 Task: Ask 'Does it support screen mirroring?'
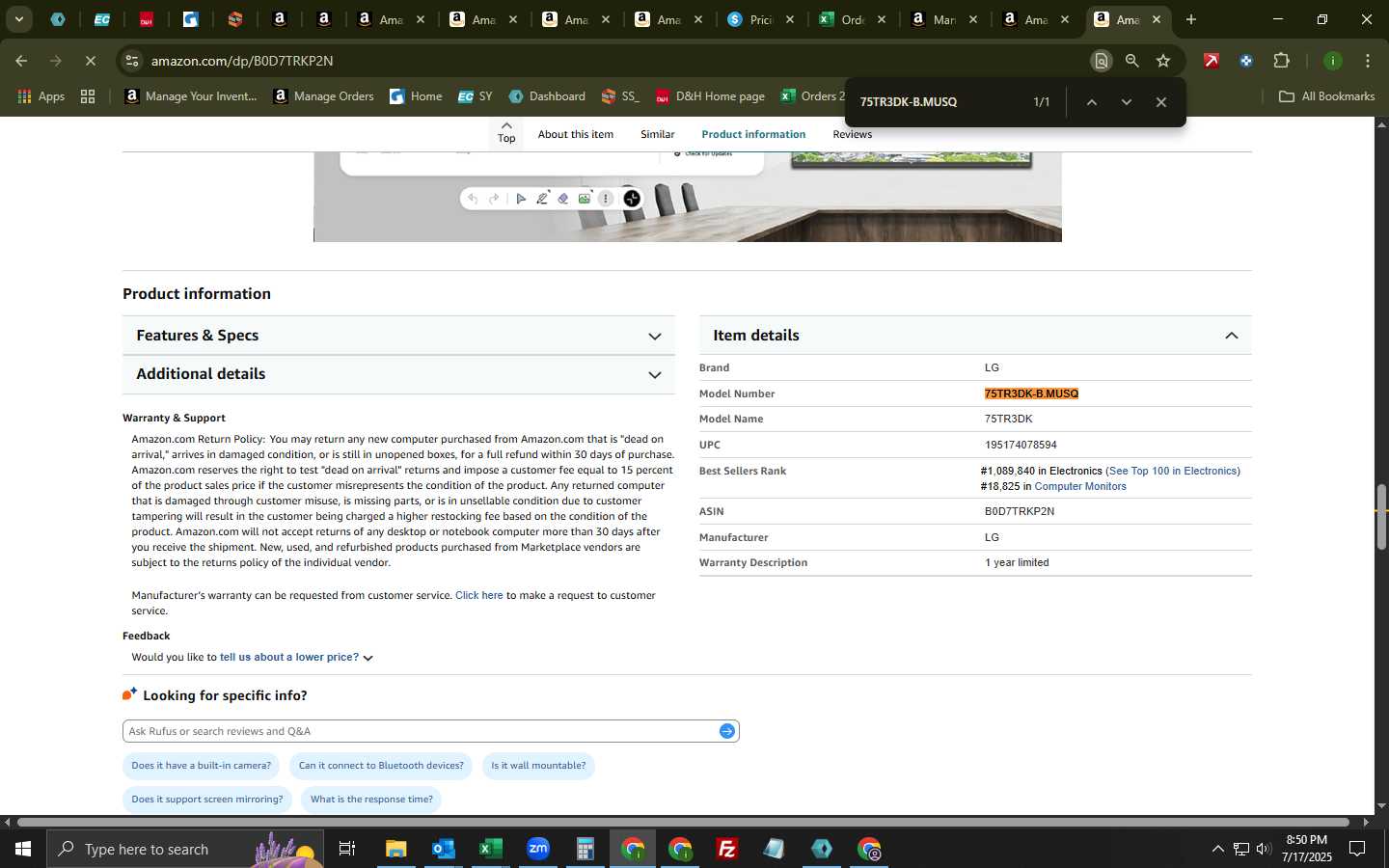click(x=207, y=800)
